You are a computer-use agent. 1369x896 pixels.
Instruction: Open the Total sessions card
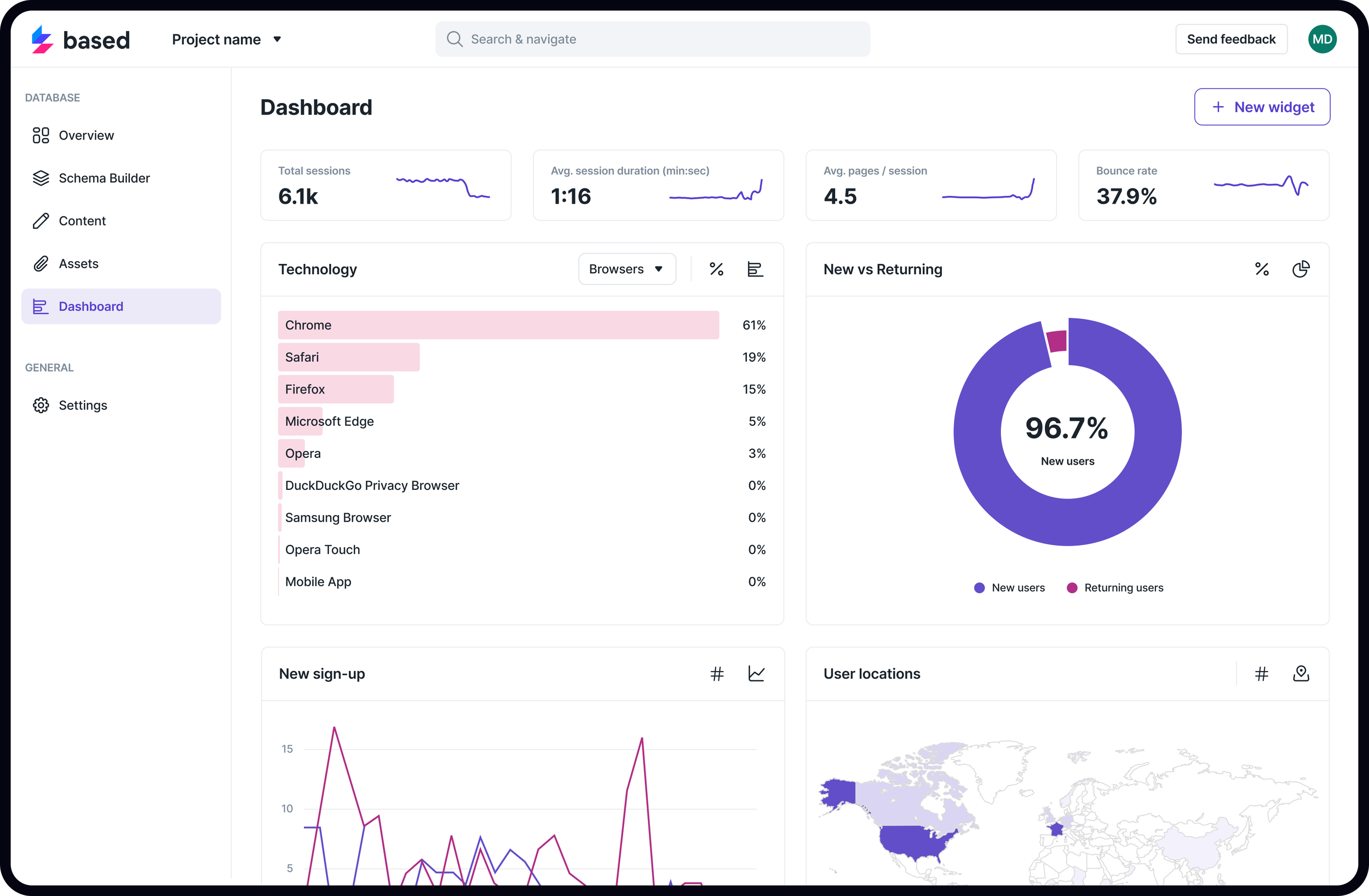click(386, 185)
